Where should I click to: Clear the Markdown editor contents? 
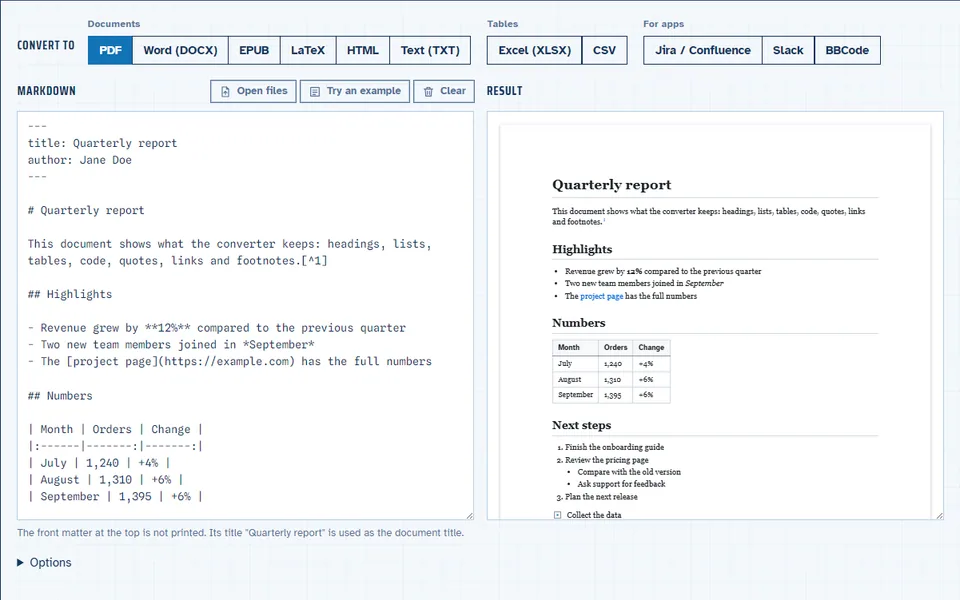pyautogui.click(x=444, y=91)
